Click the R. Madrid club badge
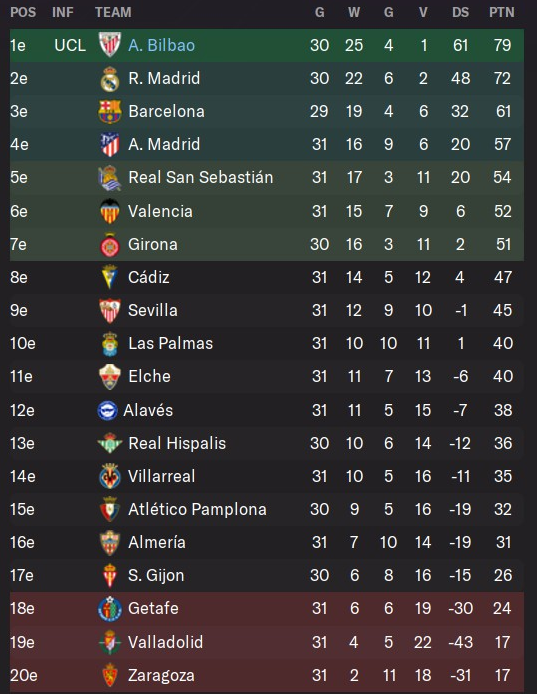This screenshot has height=694, width=537. coord(109,79)
